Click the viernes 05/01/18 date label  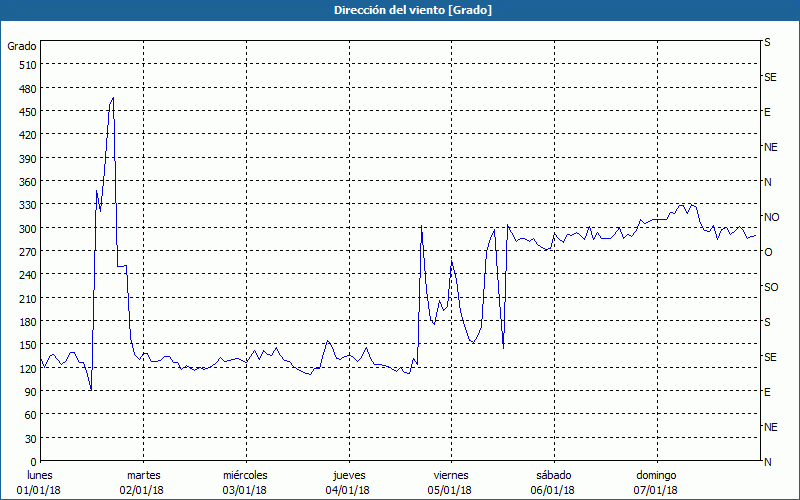(x=450, y=482)
